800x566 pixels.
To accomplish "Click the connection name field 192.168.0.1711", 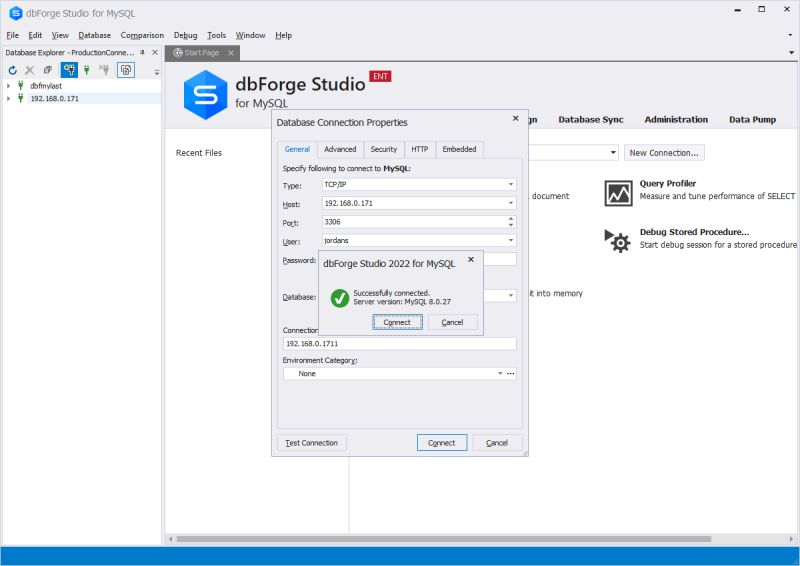I will (399, 343).
